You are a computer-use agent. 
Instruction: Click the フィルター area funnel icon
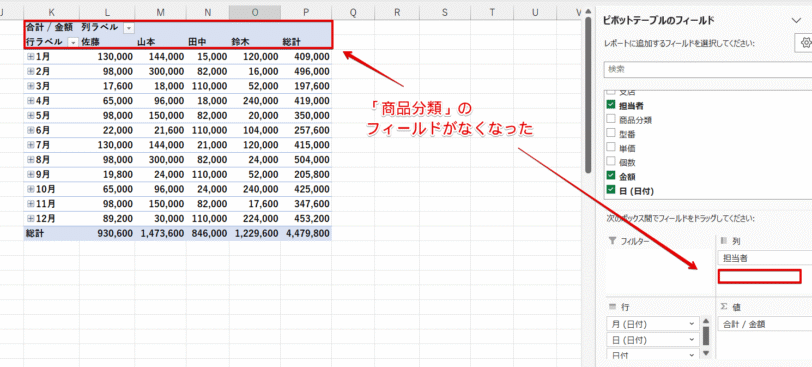tap(613, 241)
